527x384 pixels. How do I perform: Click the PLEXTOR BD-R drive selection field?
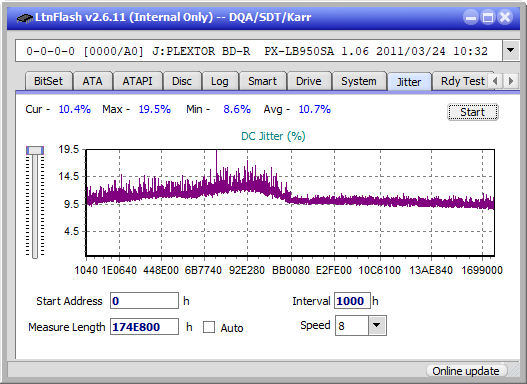coord(258,51)
